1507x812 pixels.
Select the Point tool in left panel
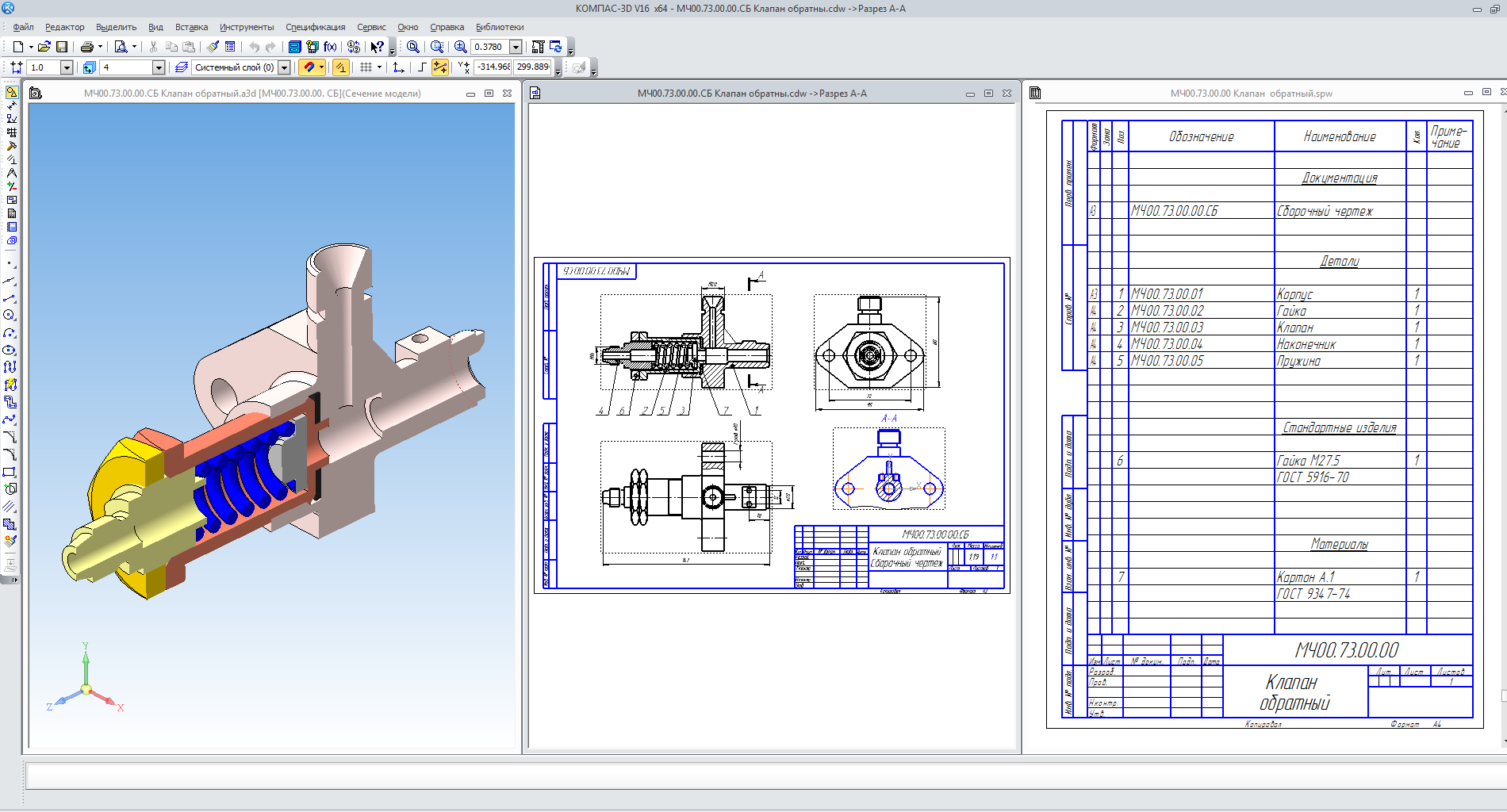coord(10,263)
